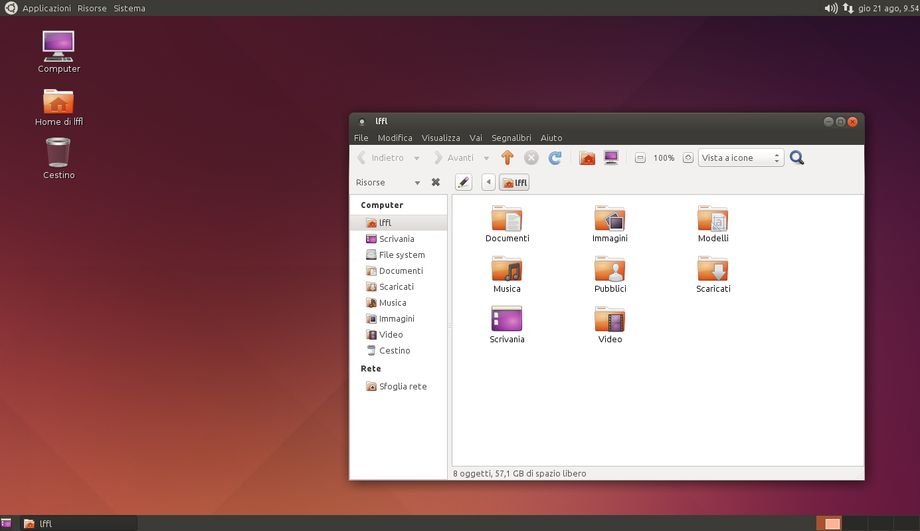Screen dimensions: 920x531
Task: Open the Cestino icon on the desktop
Action: [x=58, y=158]
